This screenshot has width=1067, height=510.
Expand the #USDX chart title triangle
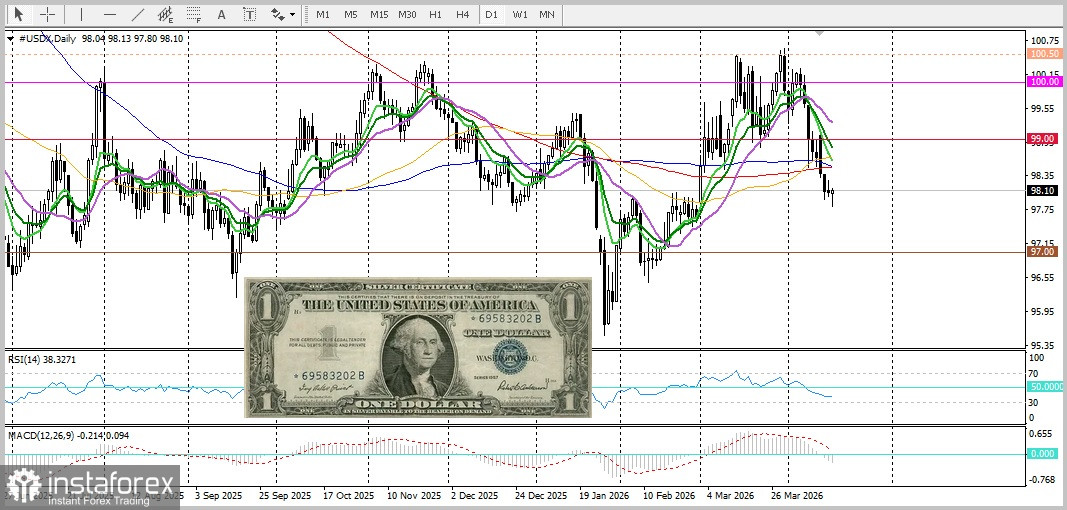(x=11, y=38)
